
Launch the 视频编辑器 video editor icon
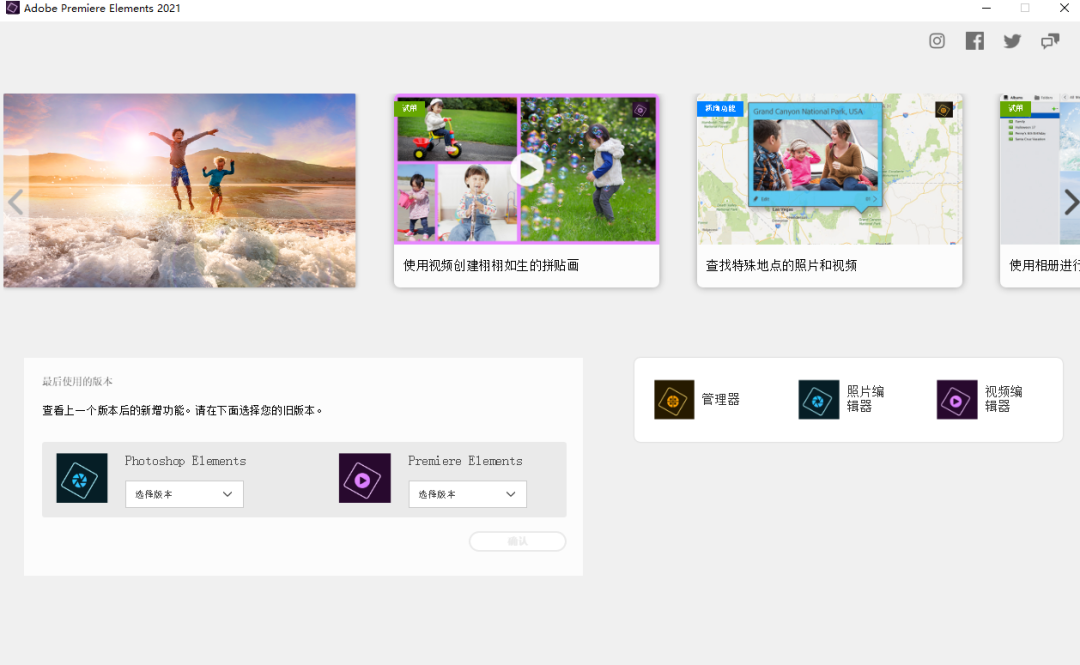click(x=957, y=400)
